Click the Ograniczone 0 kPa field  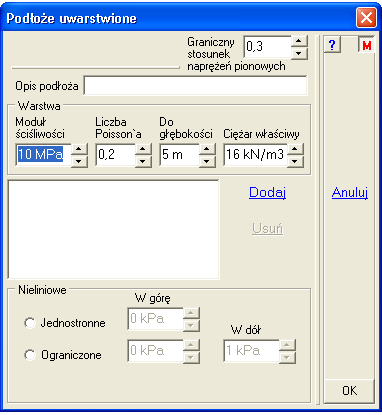click(x=155, y=351)
